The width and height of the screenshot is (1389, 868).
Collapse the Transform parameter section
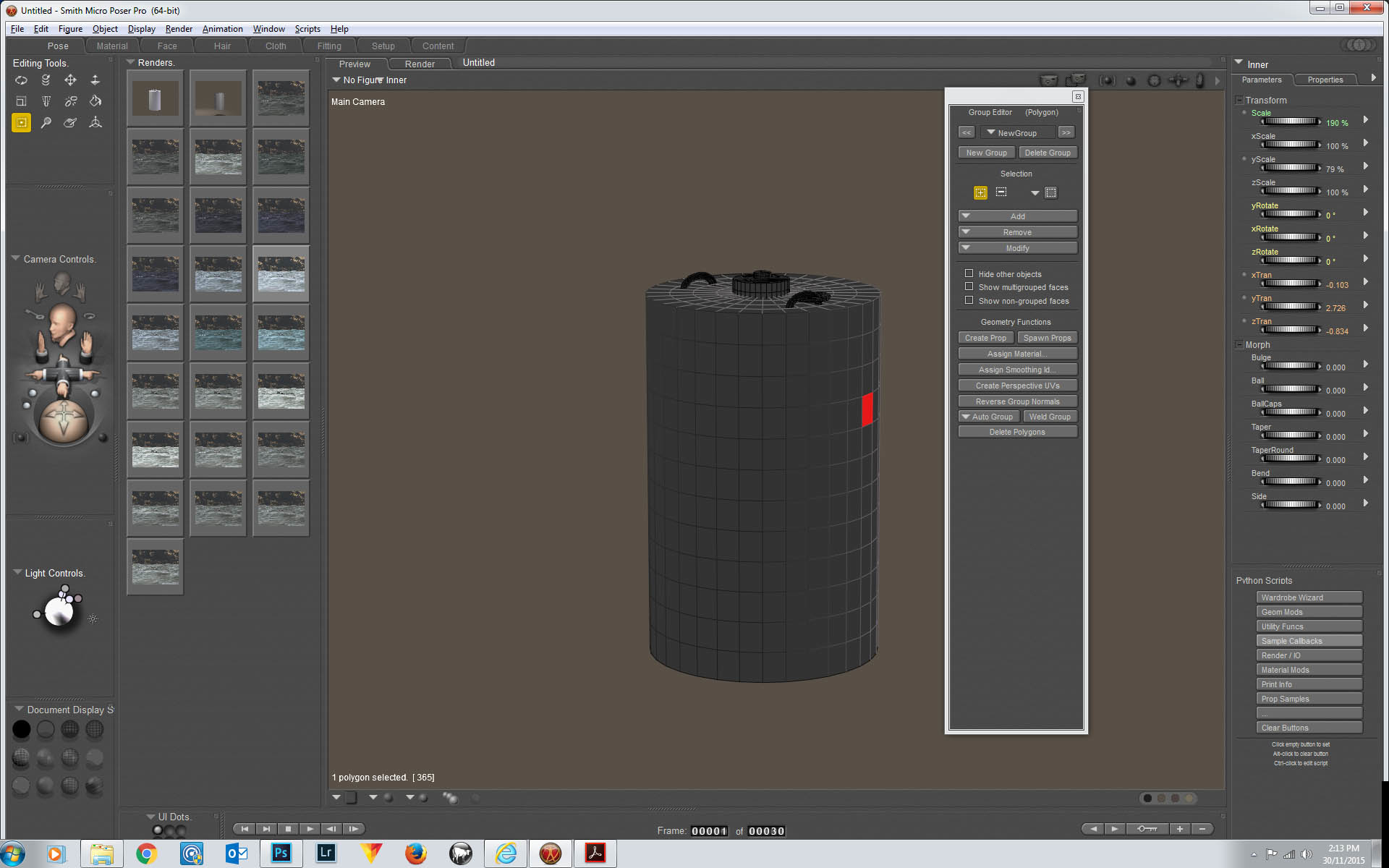click(1239, 101)
